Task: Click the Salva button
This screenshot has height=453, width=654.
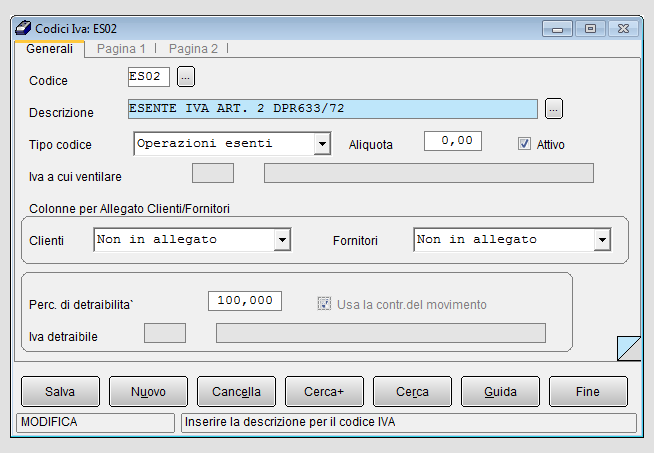Action: point(60,391)
